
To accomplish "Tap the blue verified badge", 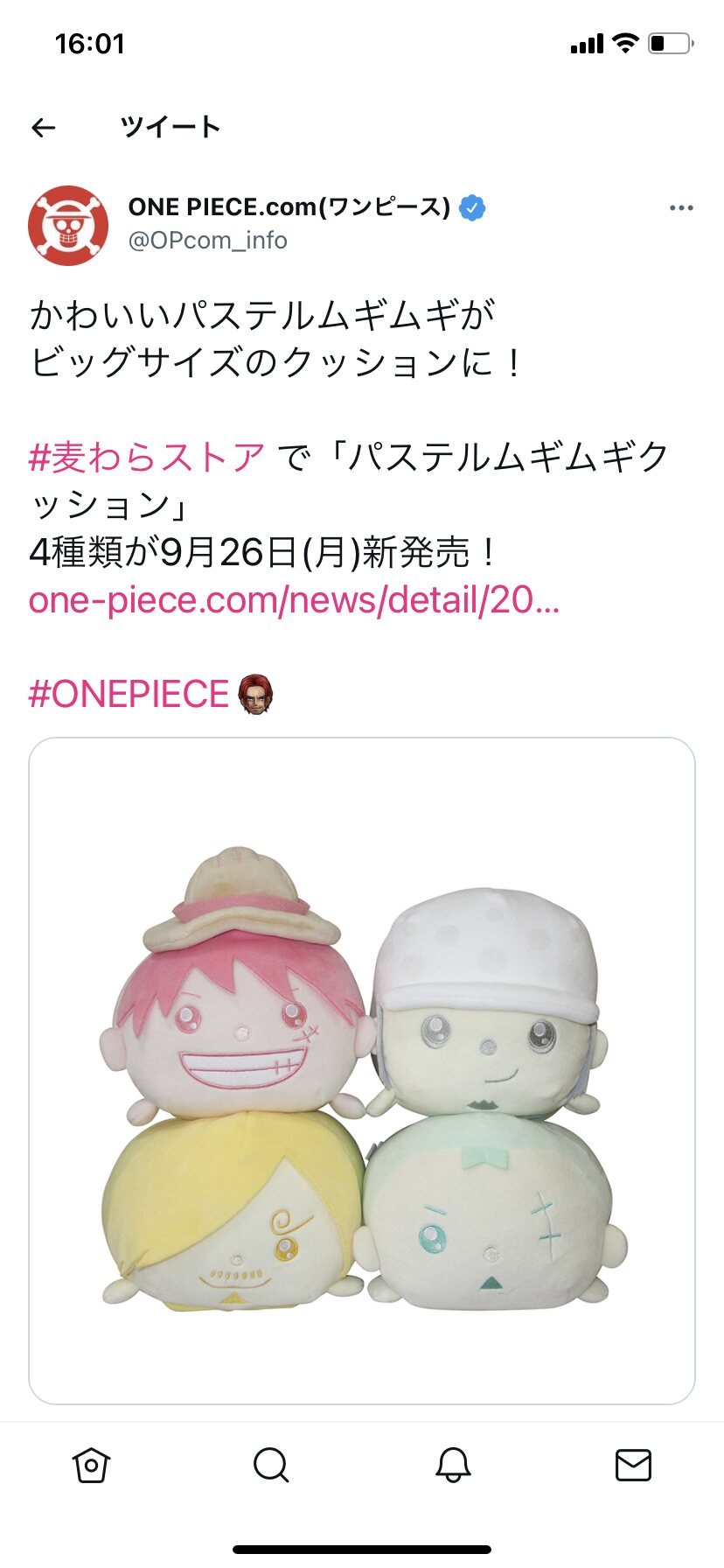I will (x=472, y=207).
